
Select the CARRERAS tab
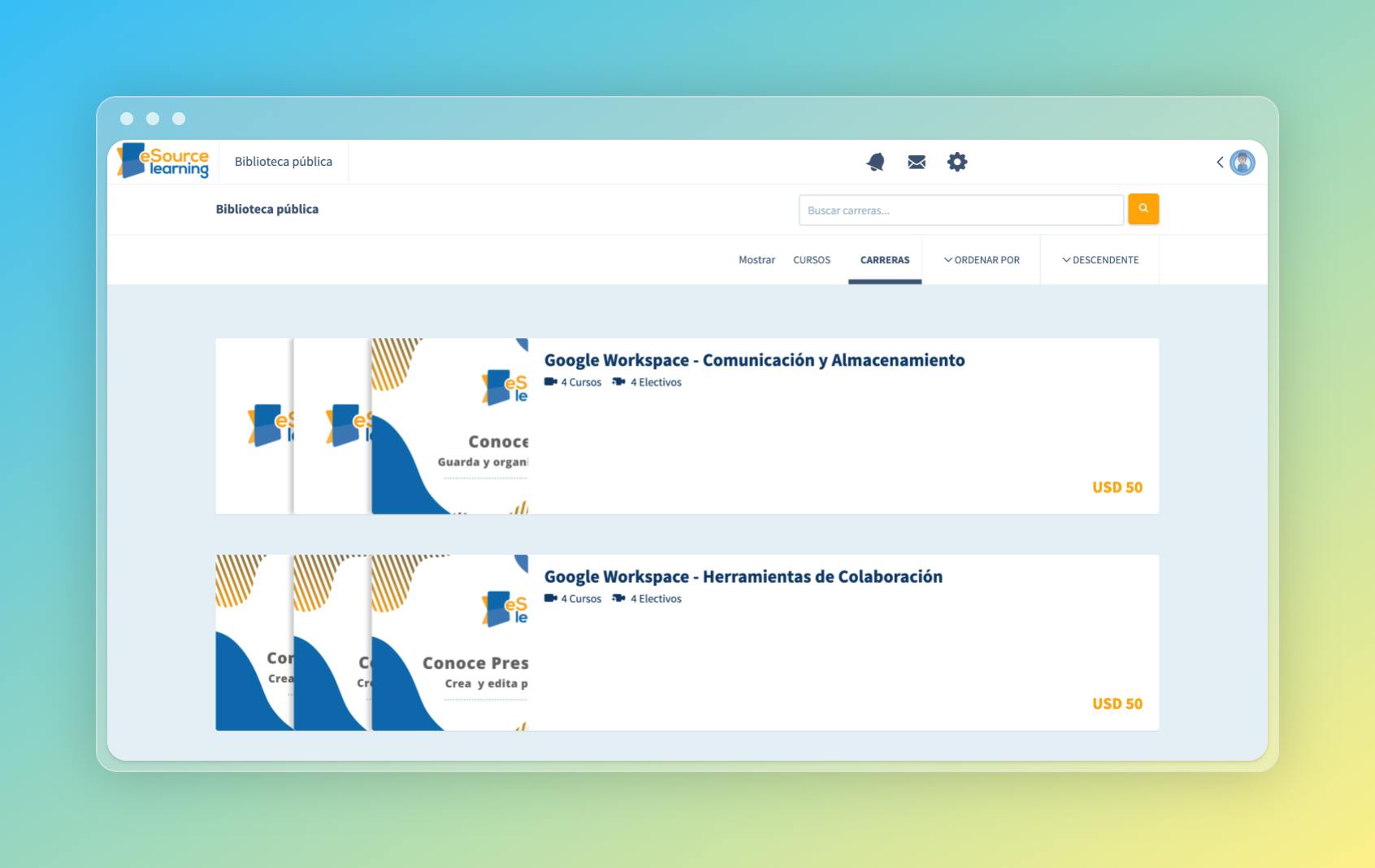pos(885,259)
